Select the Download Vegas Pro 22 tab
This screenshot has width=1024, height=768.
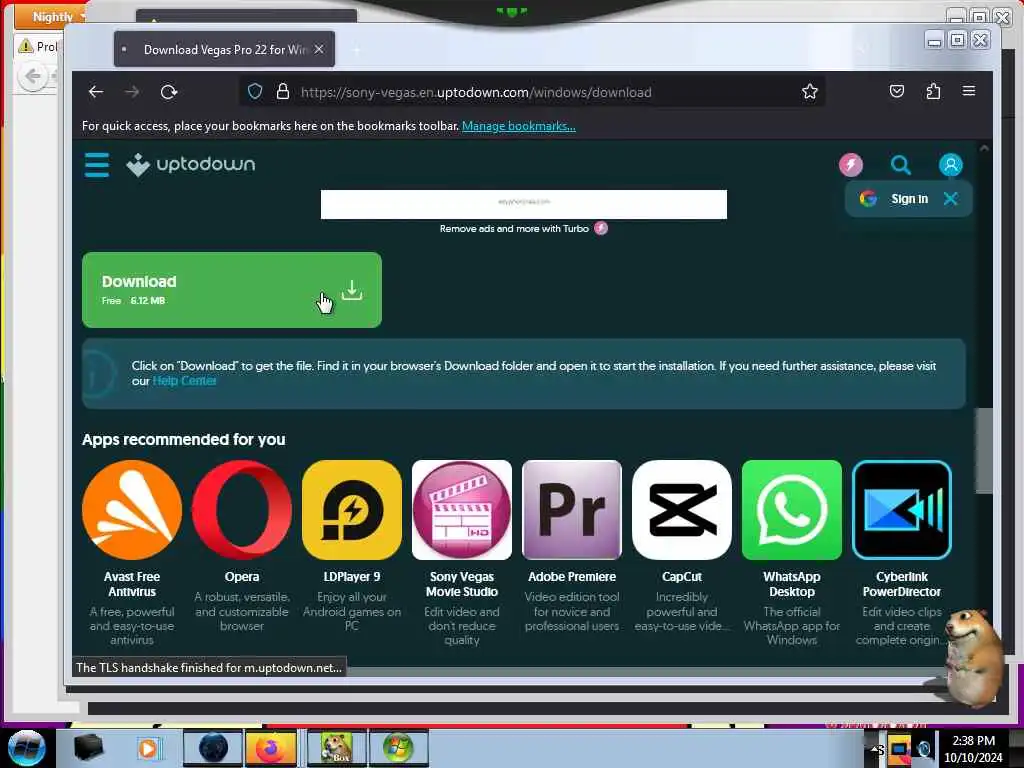224,49
